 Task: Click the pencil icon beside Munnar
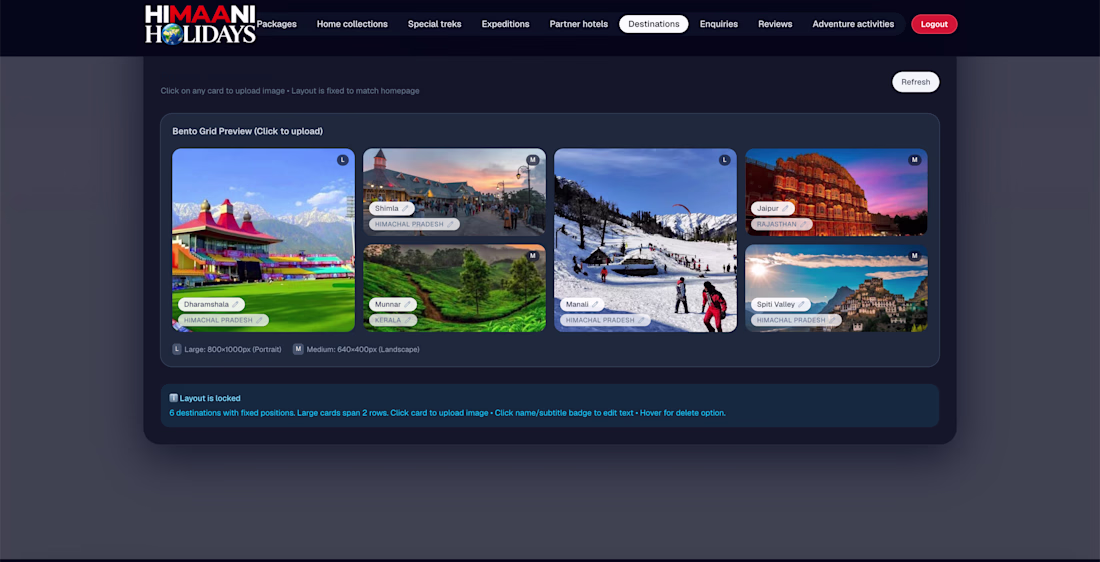click(407, 305)
